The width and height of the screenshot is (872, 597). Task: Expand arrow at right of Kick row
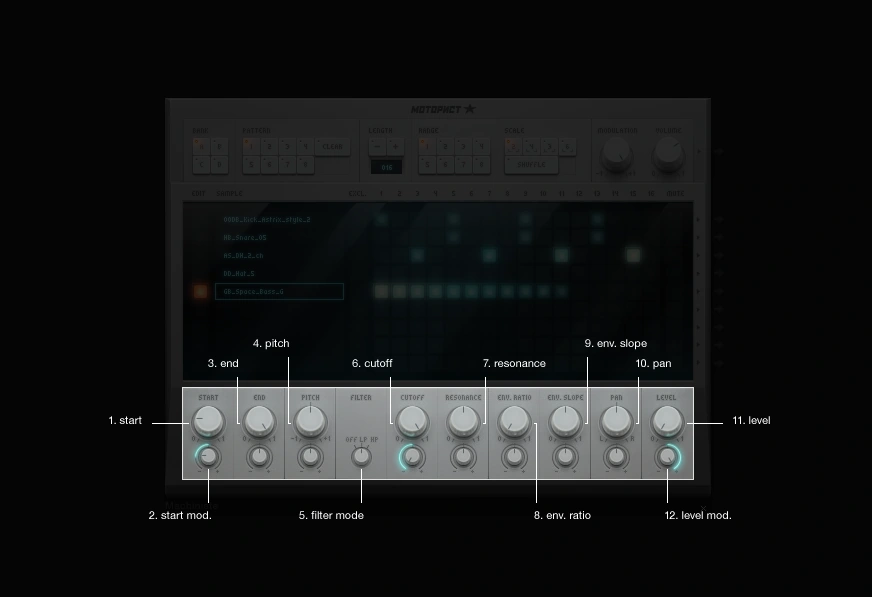pos(700,220)
